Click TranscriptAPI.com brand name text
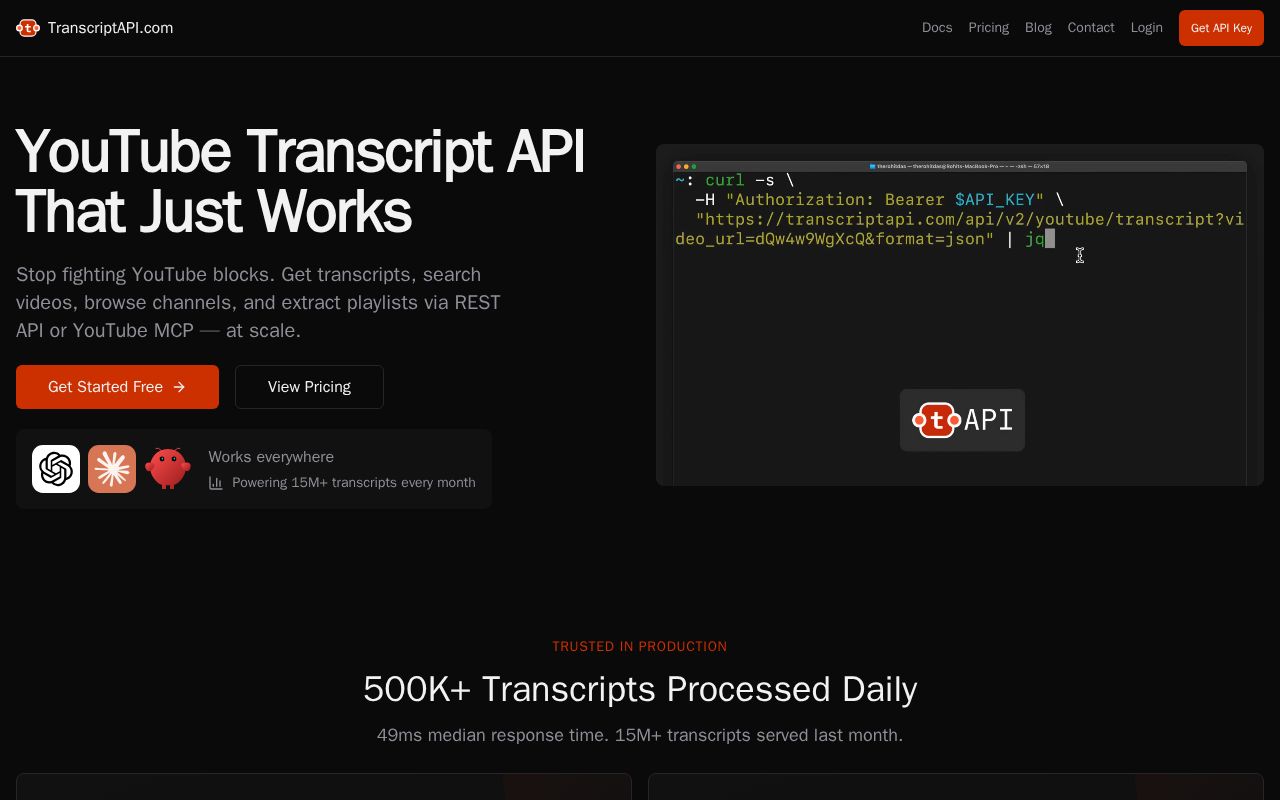The image size is (1280, 800). (110, 28)
